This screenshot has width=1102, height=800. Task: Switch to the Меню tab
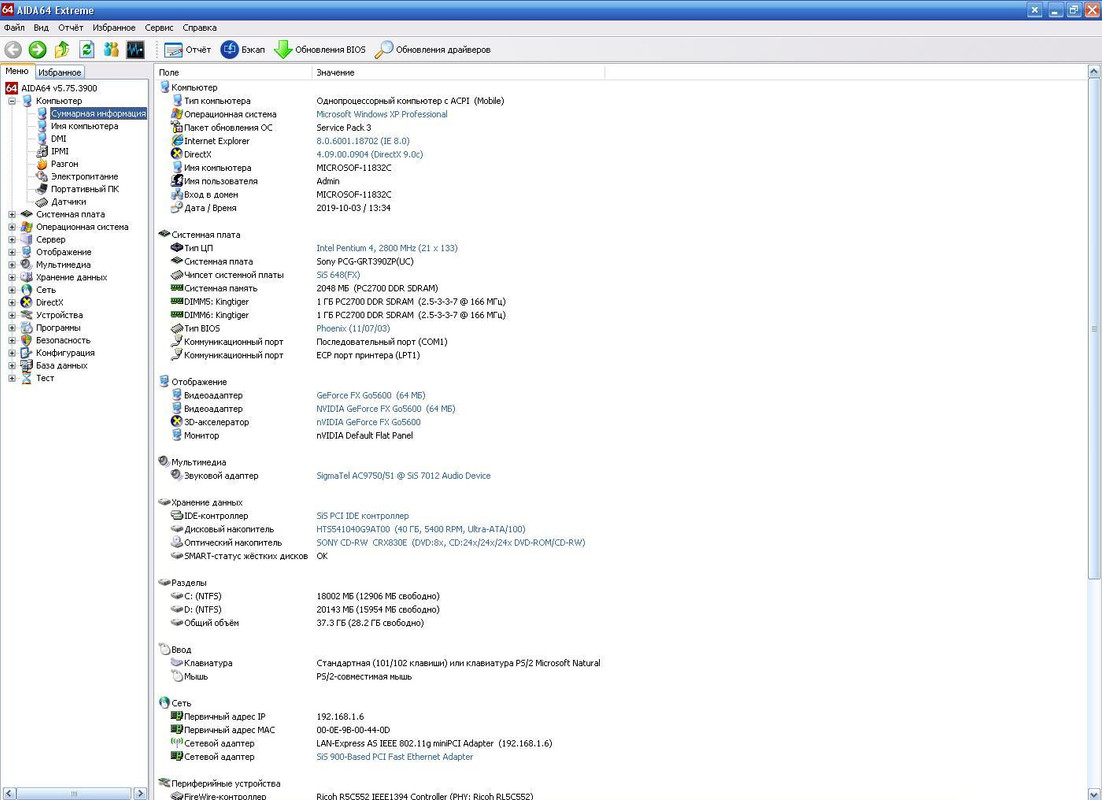(17, 71)
